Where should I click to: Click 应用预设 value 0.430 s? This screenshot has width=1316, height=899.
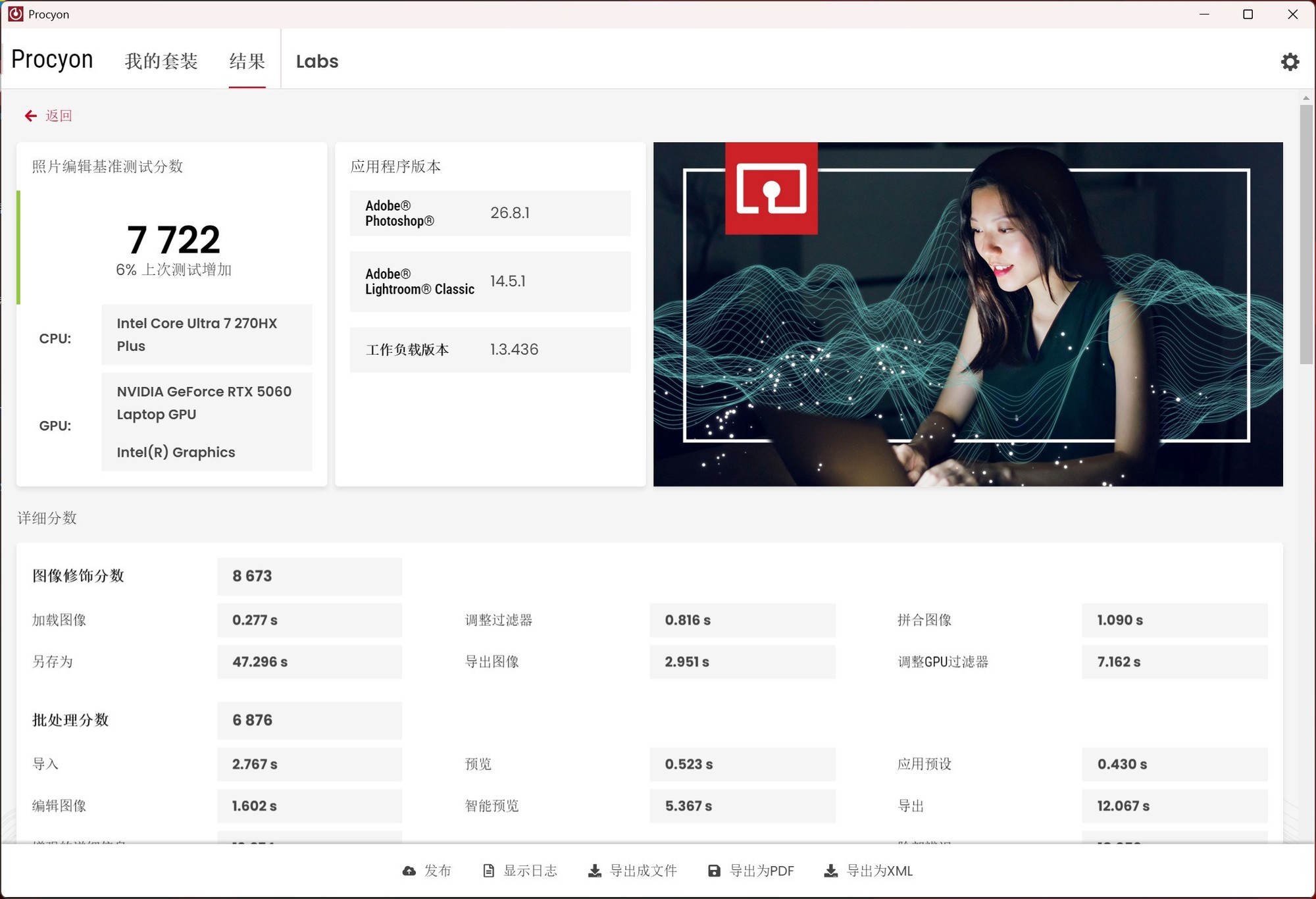pyautogui.click(x=1175, y=764)
